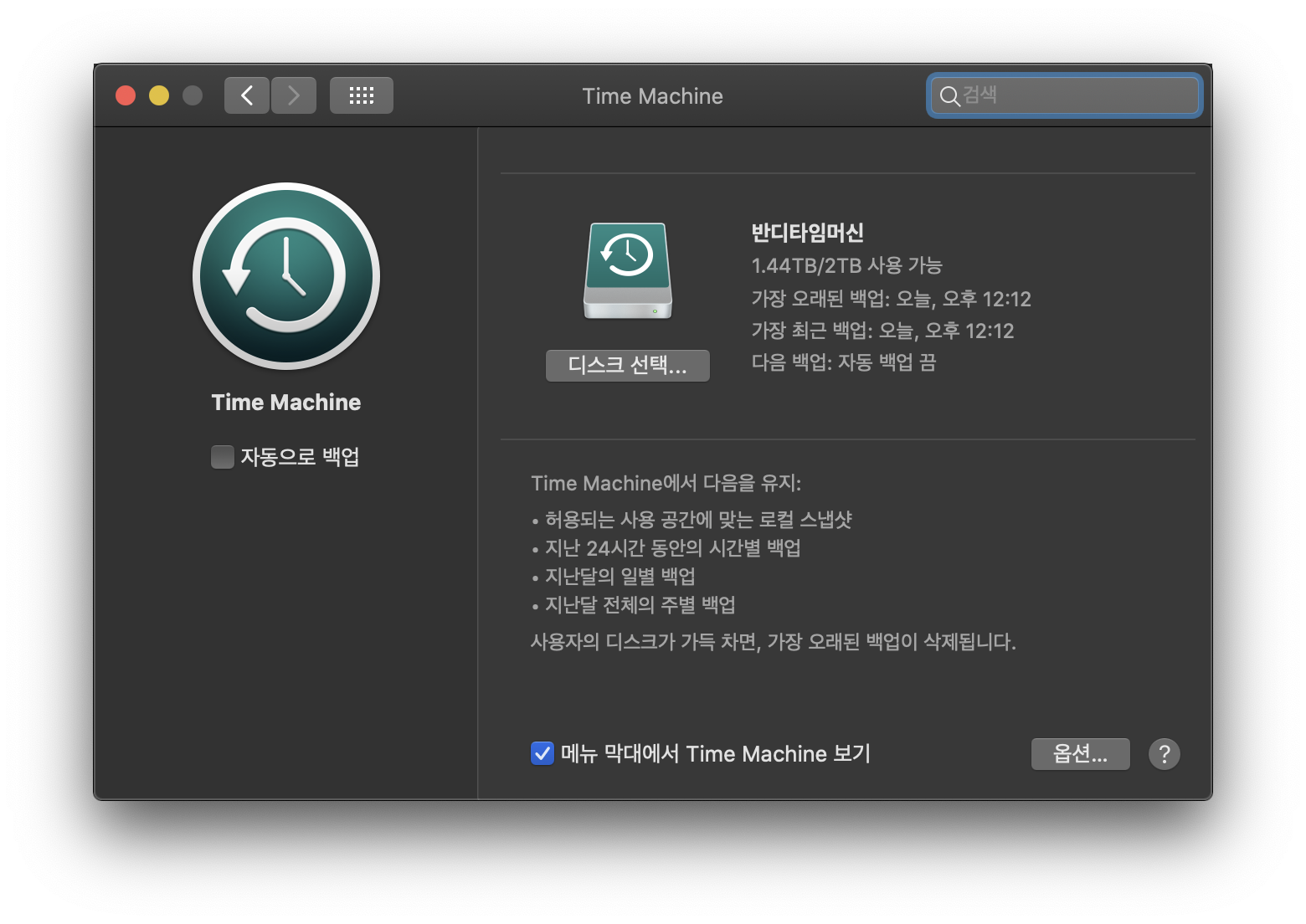Image resolution: width=1306 pixels, height=924 pixels.
Task: Uncheck 메뉴 막대에서 Time Machine 보기
Action: 542,754
